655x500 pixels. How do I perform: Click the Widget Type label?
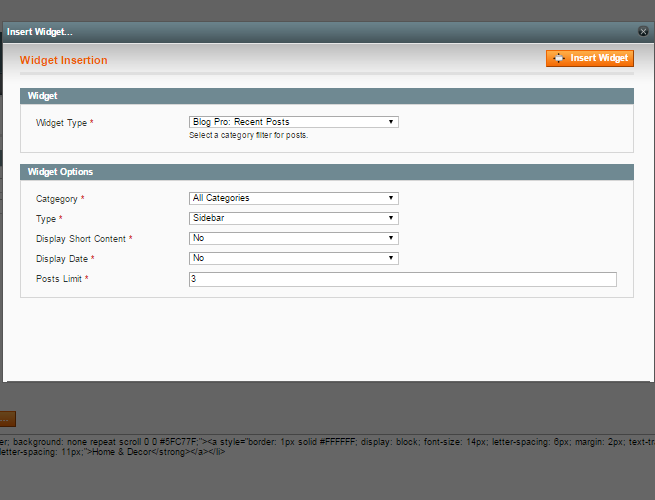tap(64, 123)
